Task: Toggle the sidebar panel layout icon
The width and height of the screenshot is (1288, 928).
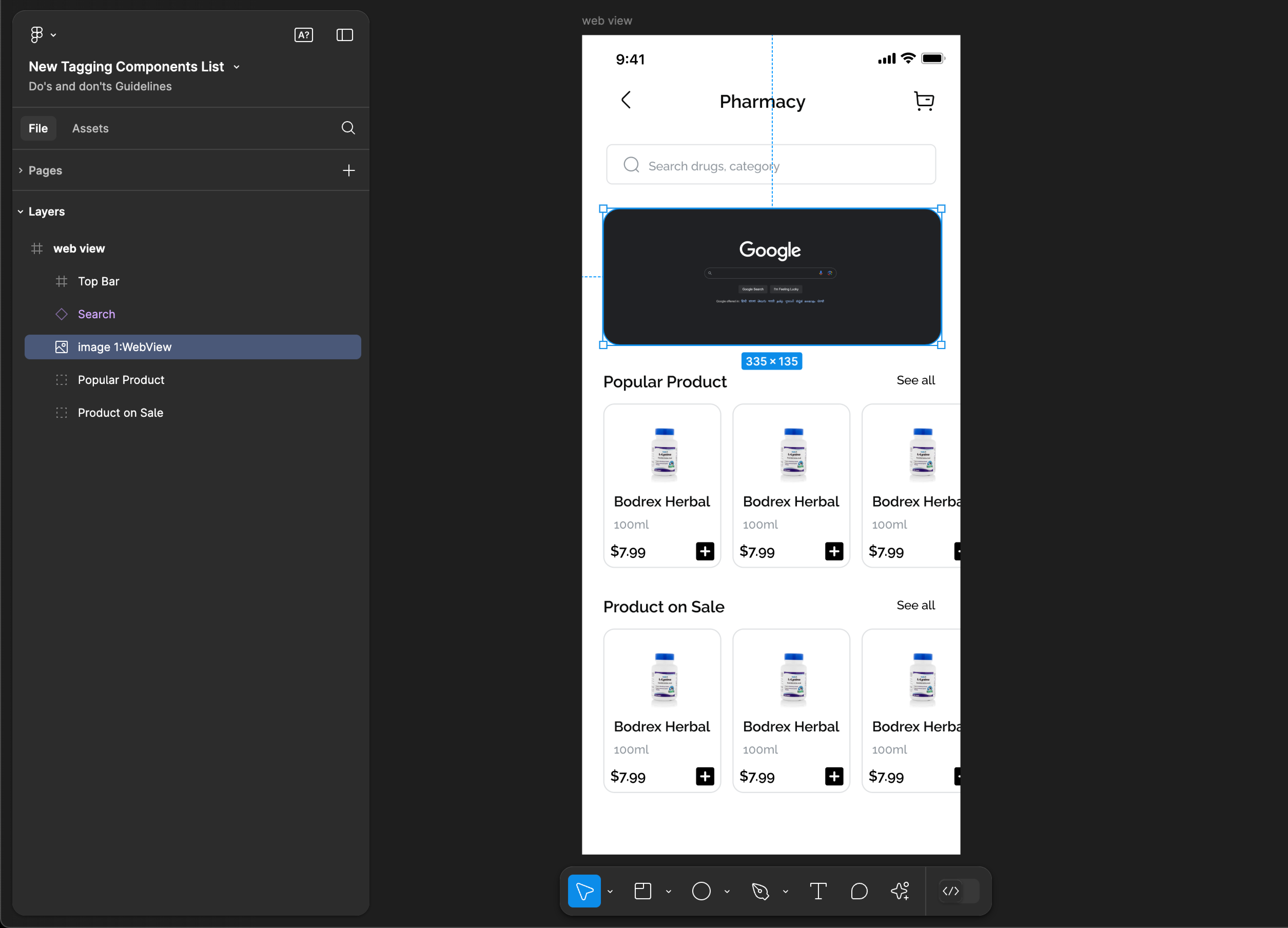Action: pos(345,35)
